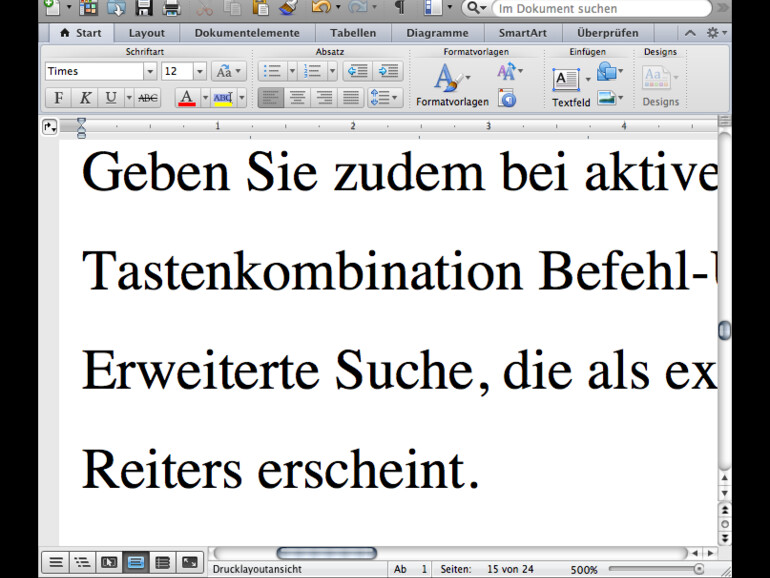
Task: Open the Formatvorlagen styles gallery
Action: point(452,85)
